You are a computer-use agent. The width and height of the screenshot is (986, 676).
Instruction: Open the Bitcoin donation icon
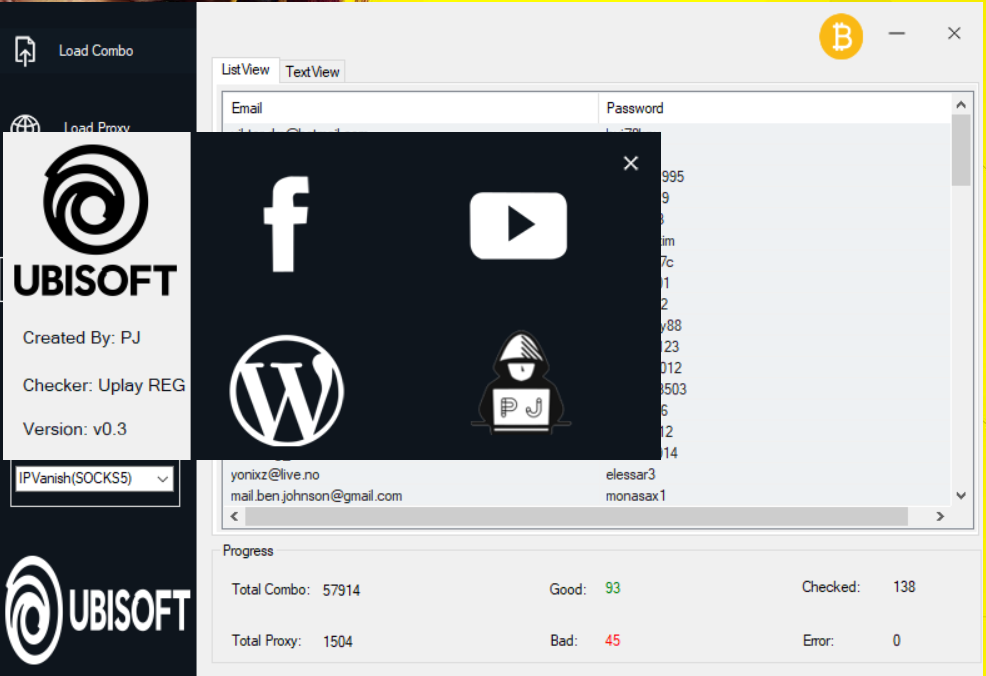click(x=841, y=38)
